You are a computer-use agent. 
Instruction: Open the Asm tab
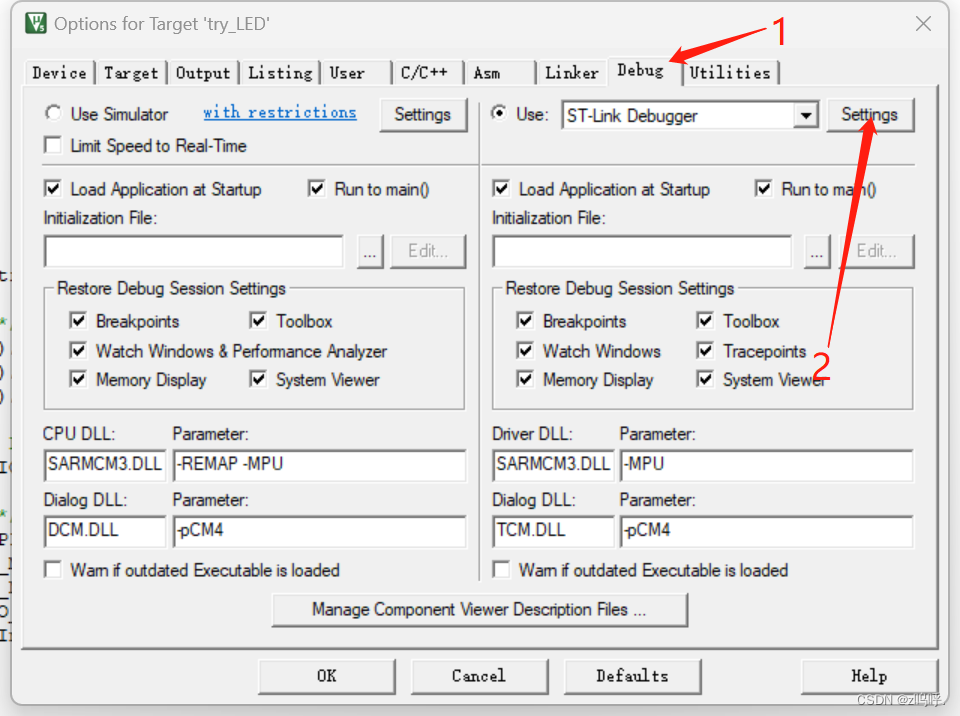point(500,73)
